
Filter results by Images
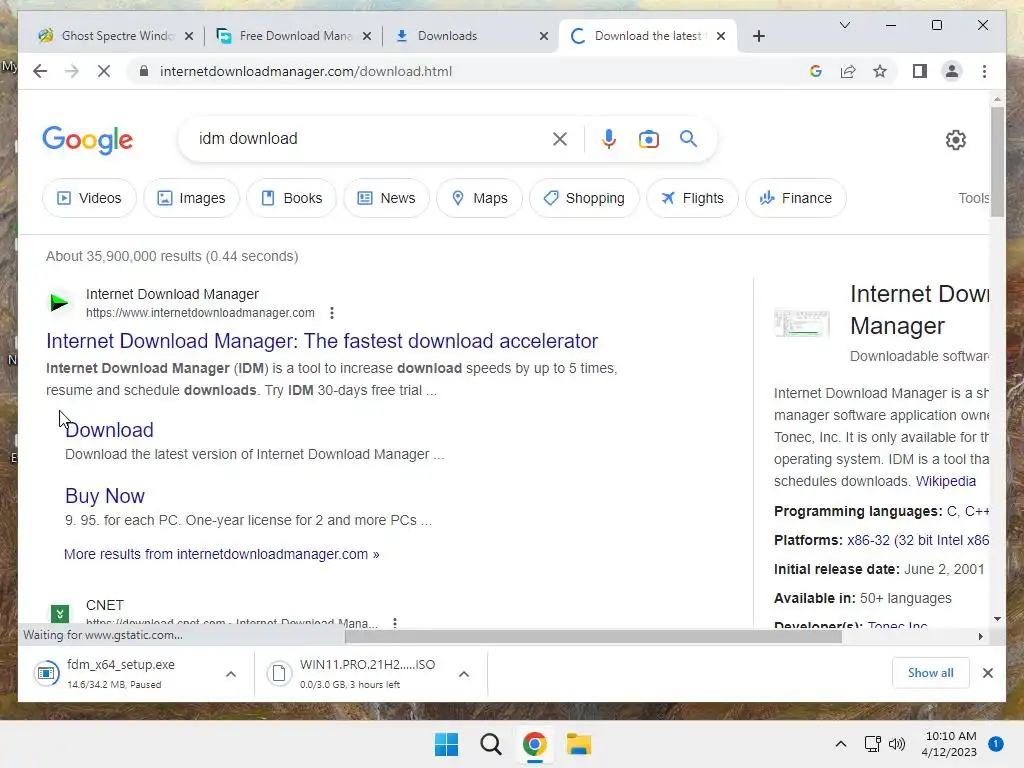coord(191,198)
